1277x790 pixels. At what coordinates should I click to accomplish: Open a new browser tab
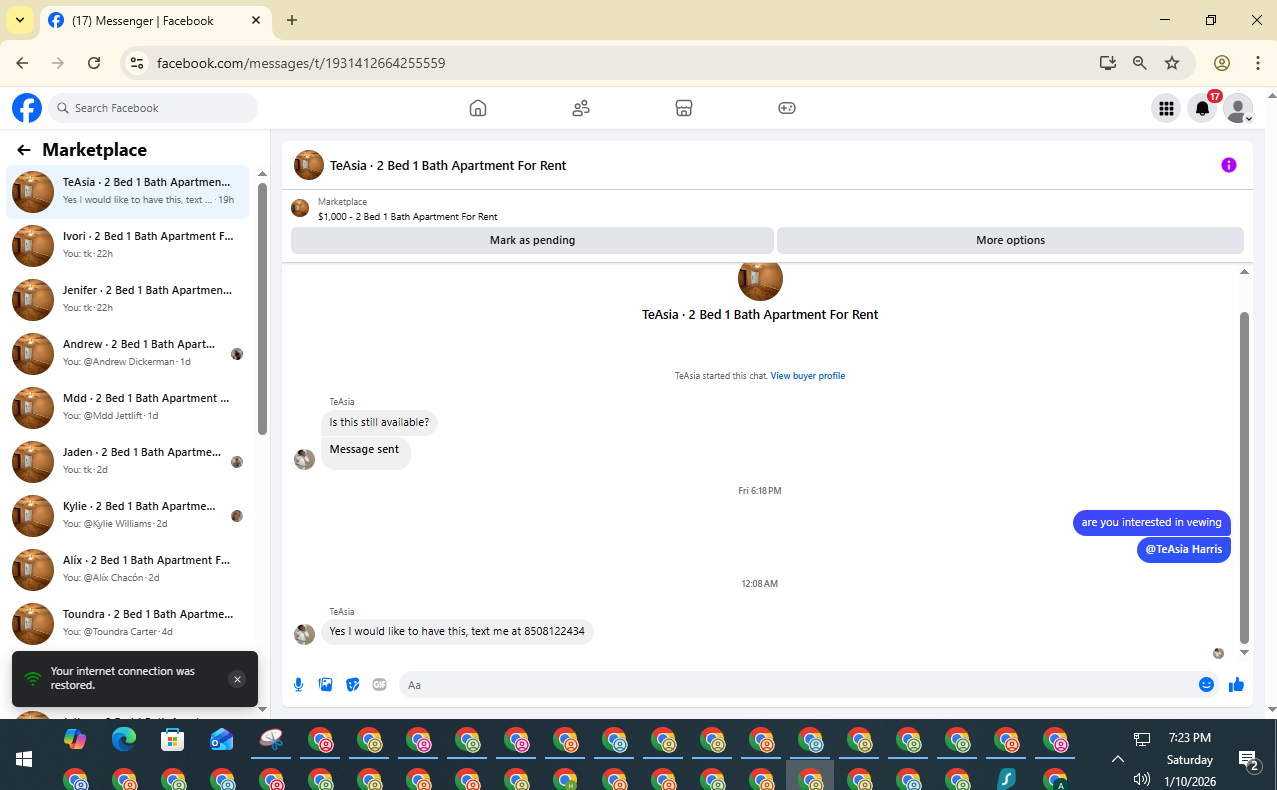click(292, 20)
